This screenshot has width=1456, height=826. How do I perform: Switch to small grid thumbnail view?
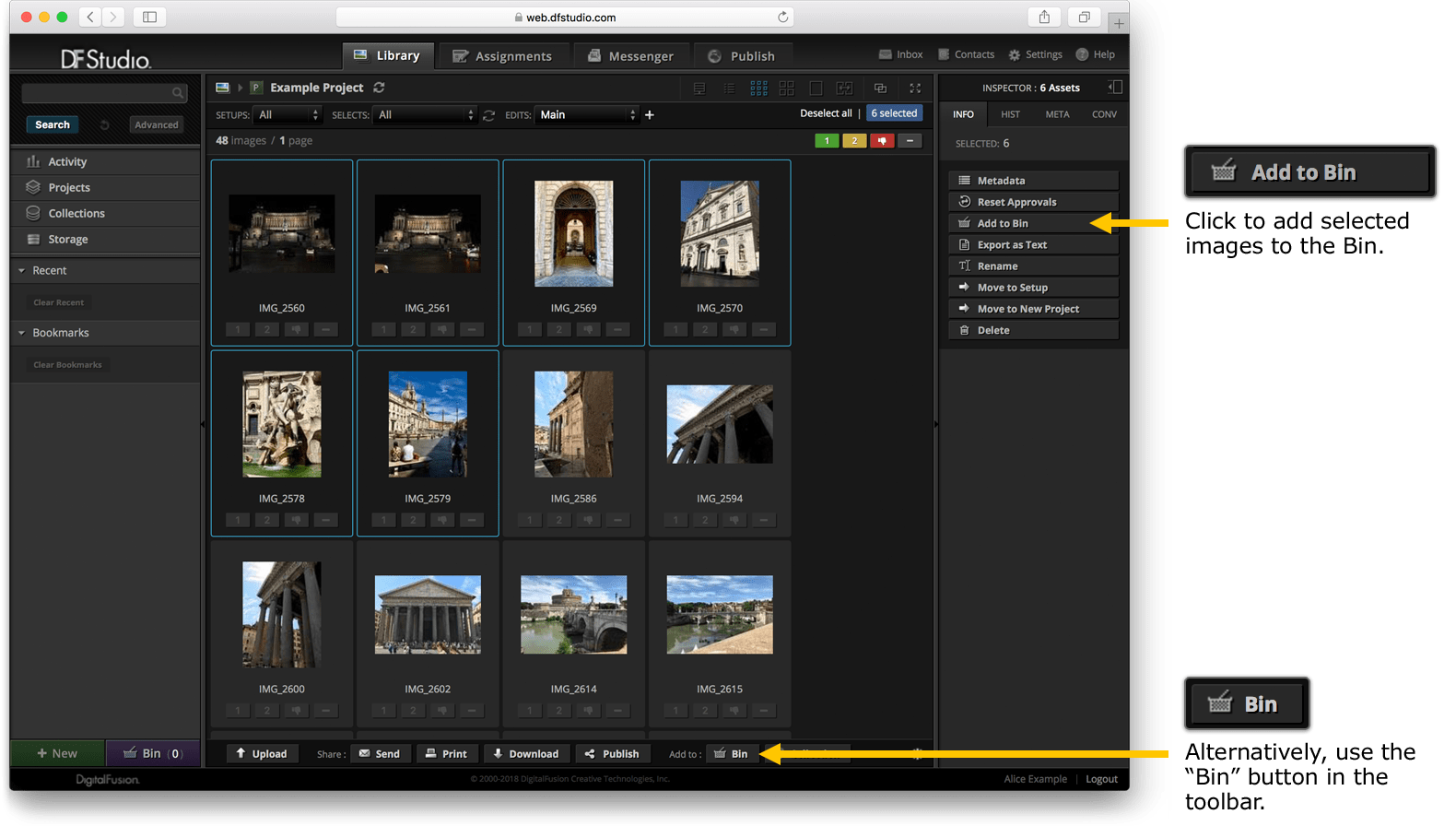(x=758, y=88)
